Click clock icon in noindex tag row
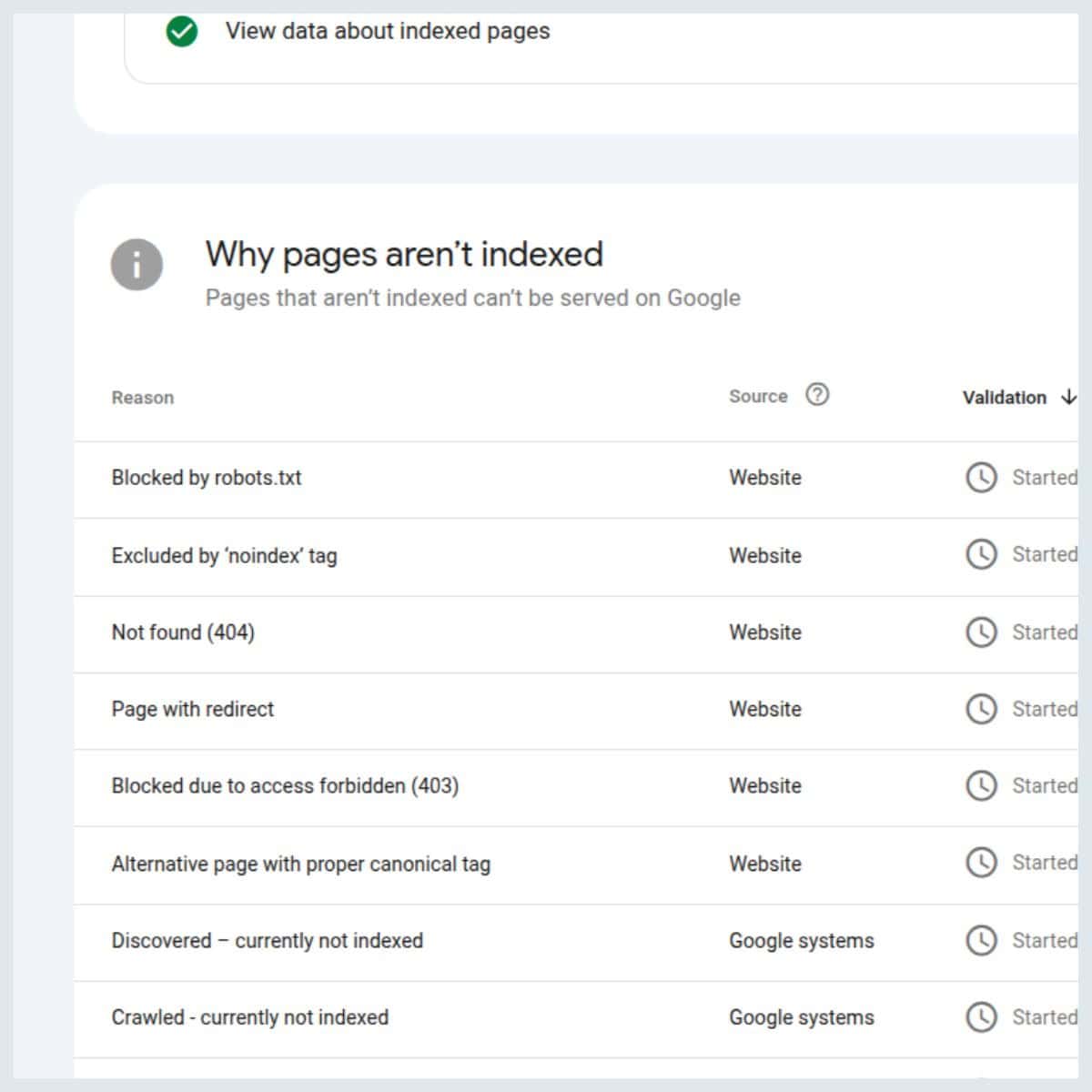The image size is (1092, 1092). pyautogui.click(x=981, y=555)
